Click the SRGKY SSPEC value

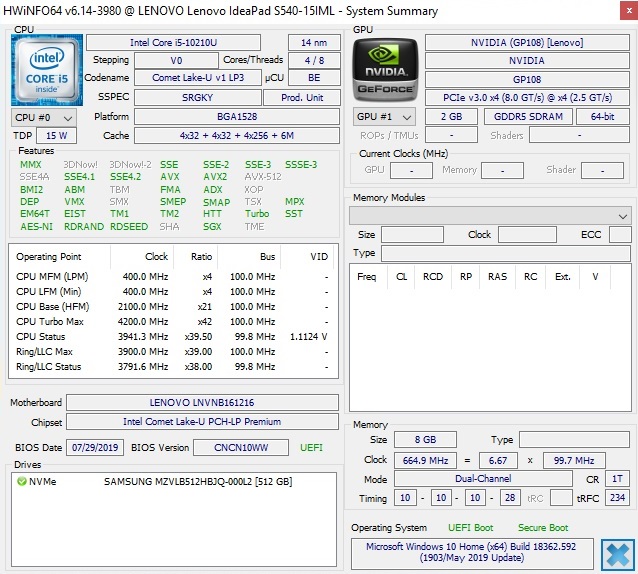coord(198,98)
